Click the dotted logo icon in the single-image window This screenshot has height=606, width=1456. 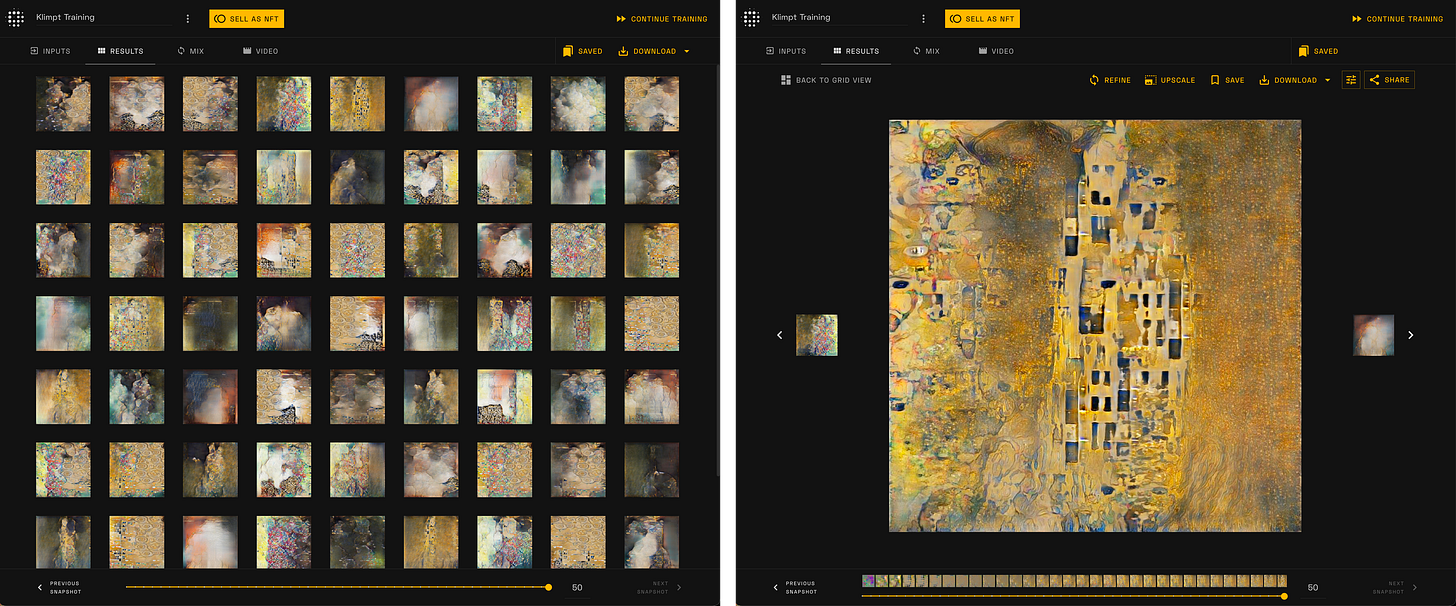(x=752, y=18)
